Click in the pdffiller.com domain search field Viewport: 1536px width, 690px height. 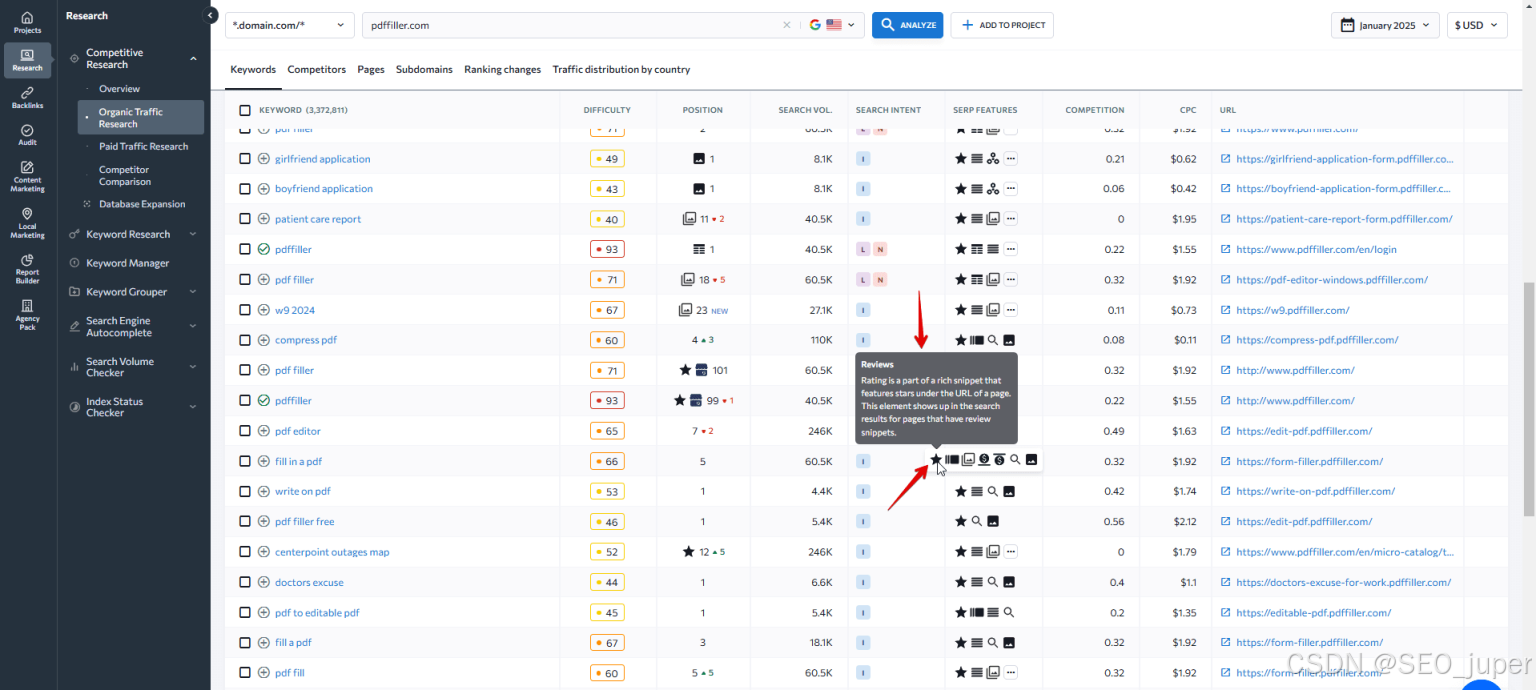573,25
